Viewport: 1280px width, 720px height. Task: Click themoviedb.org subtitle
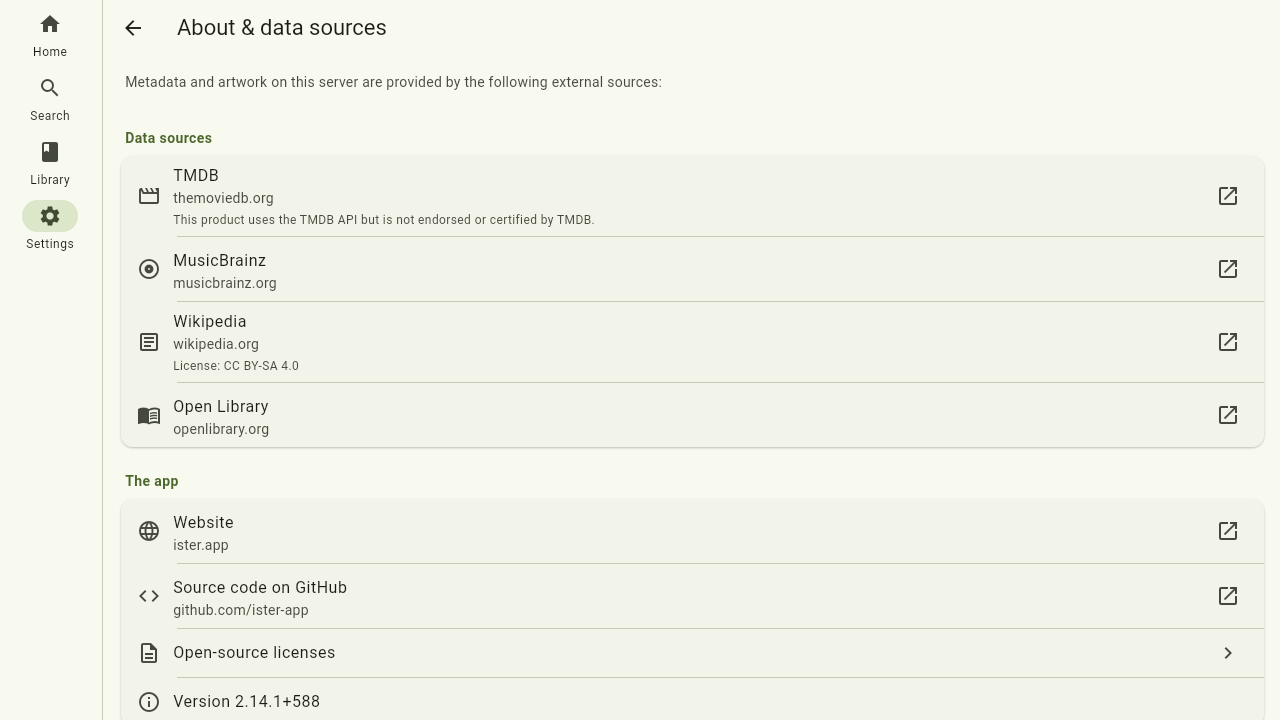click(x=223, y=198)
